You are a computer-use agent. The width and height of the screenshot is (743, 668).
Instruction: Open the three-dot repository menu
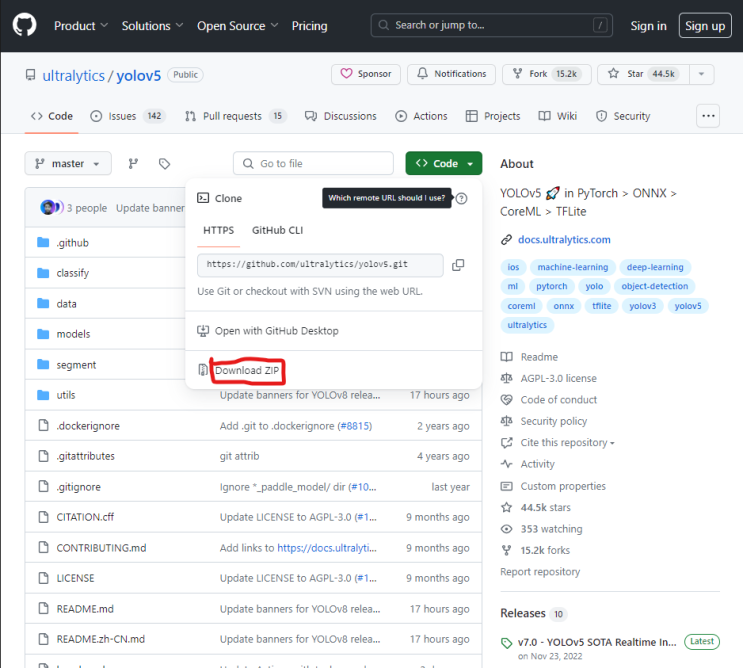click(708, 116)
